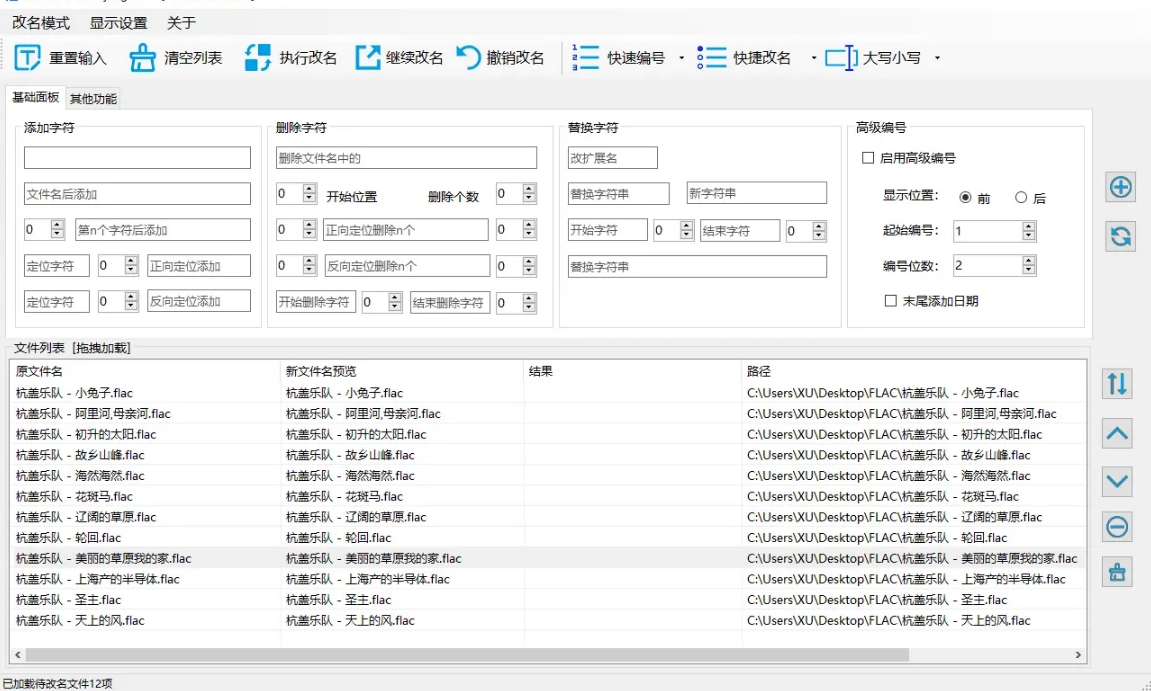Click the 新文件名预览 column header

pyautogui.click(x=402, y=372)
